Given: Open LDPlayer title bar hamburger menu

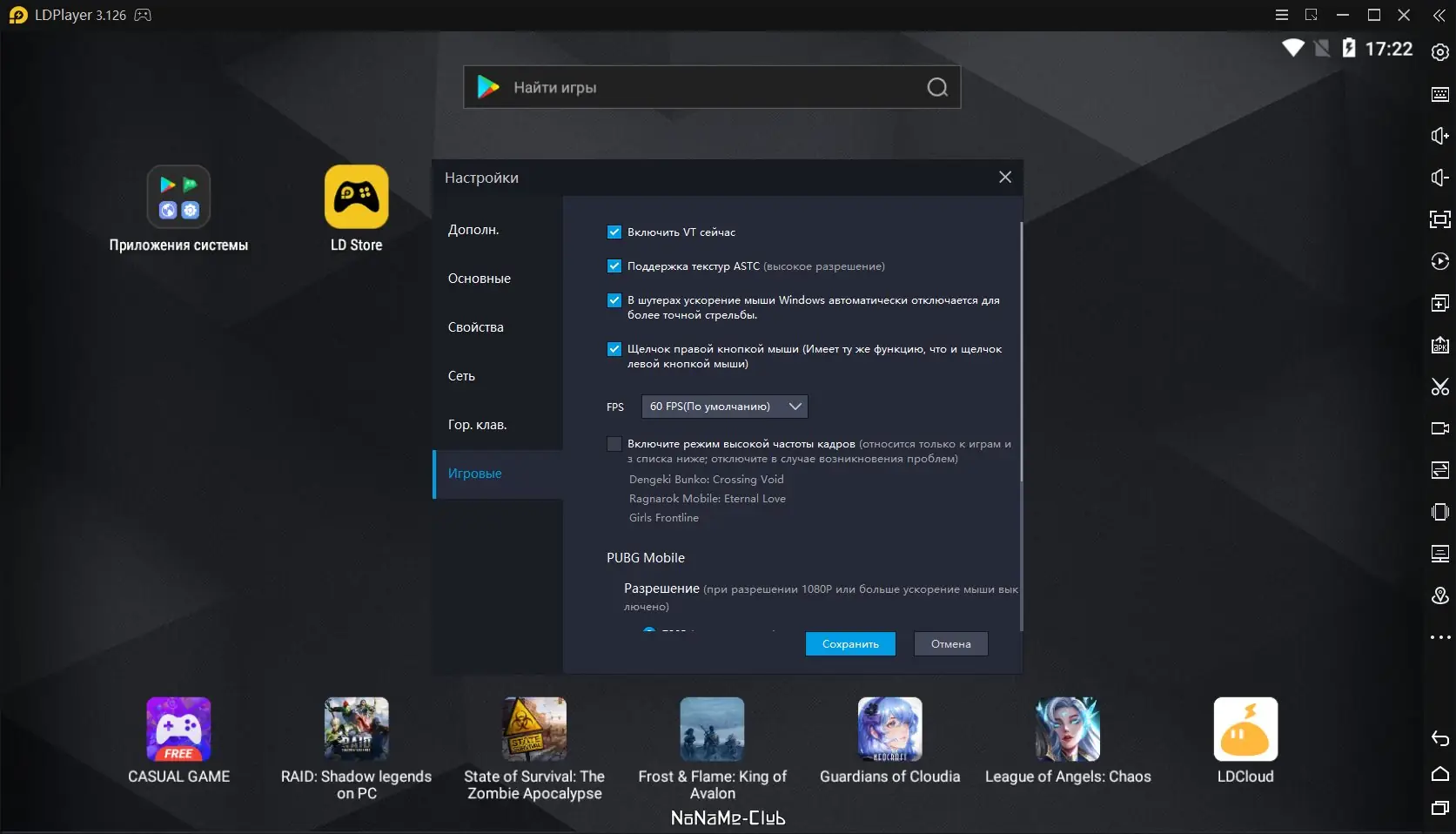Looking at the screenshot, I should [x=1282, y=15].
